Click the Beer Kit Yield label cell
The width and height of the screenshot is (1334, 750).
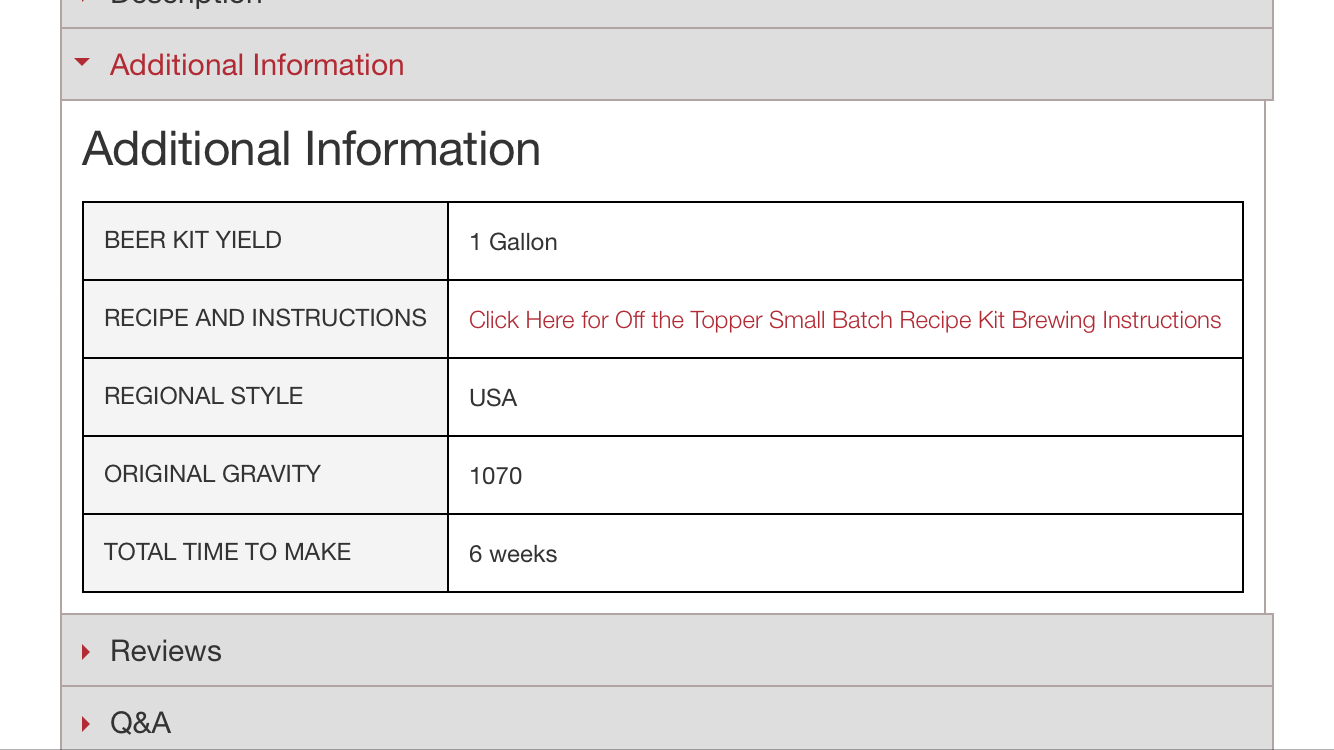click(265, 241)
